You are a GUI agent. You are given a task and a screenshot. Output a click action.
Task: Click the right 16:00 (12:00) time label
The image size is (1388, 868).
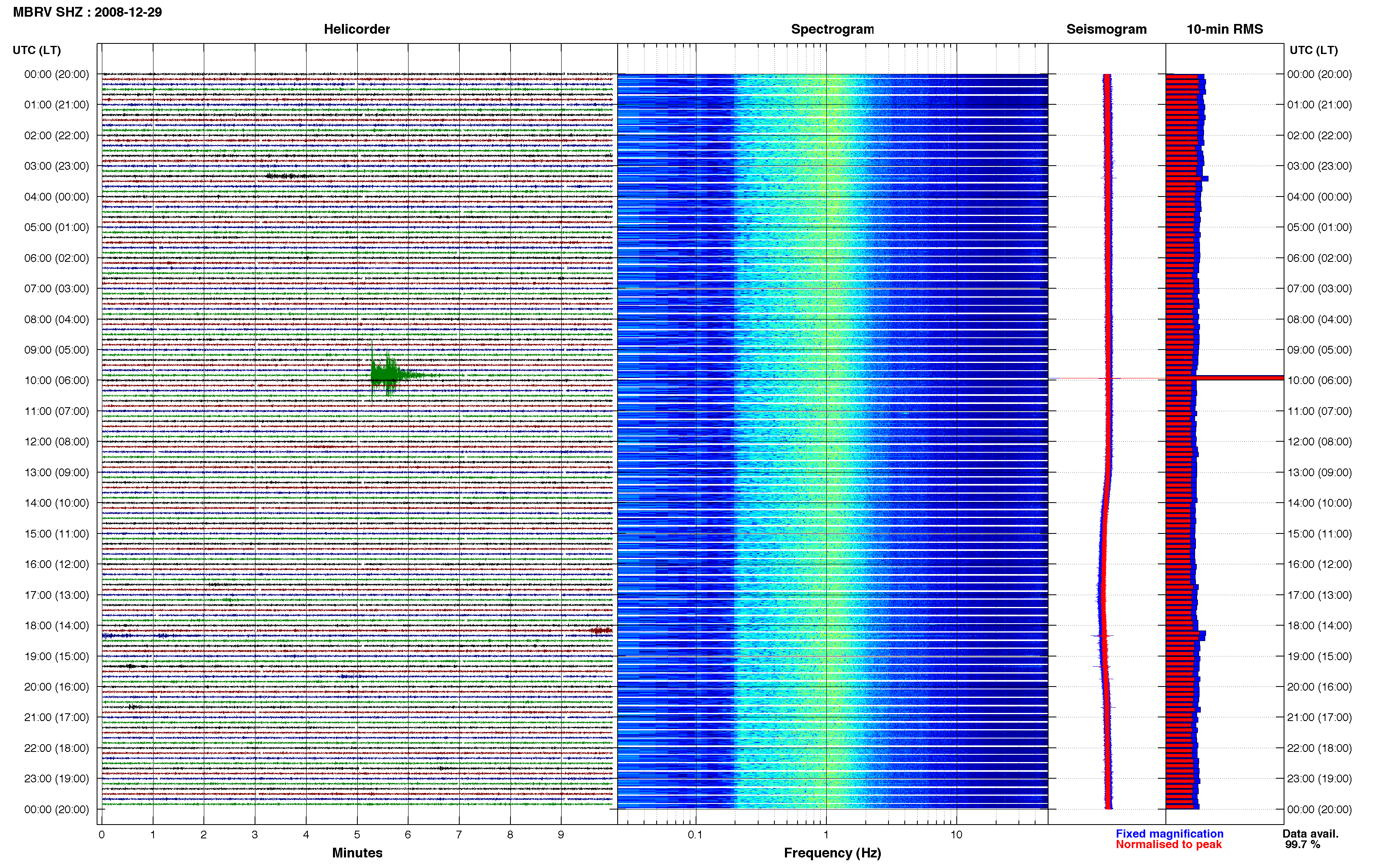coord(1319,564)
